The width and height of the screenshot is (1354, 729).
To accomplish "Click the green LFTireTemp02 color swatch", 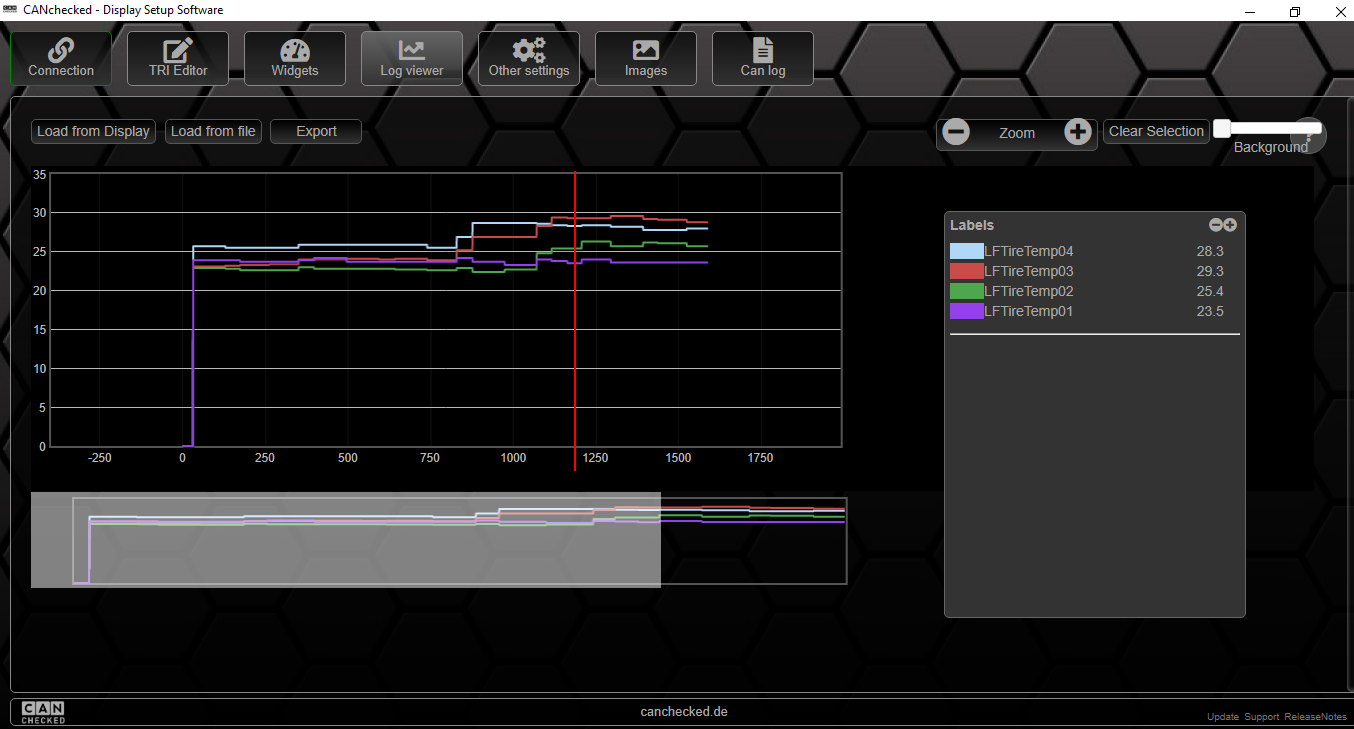I will coord(966,291).
